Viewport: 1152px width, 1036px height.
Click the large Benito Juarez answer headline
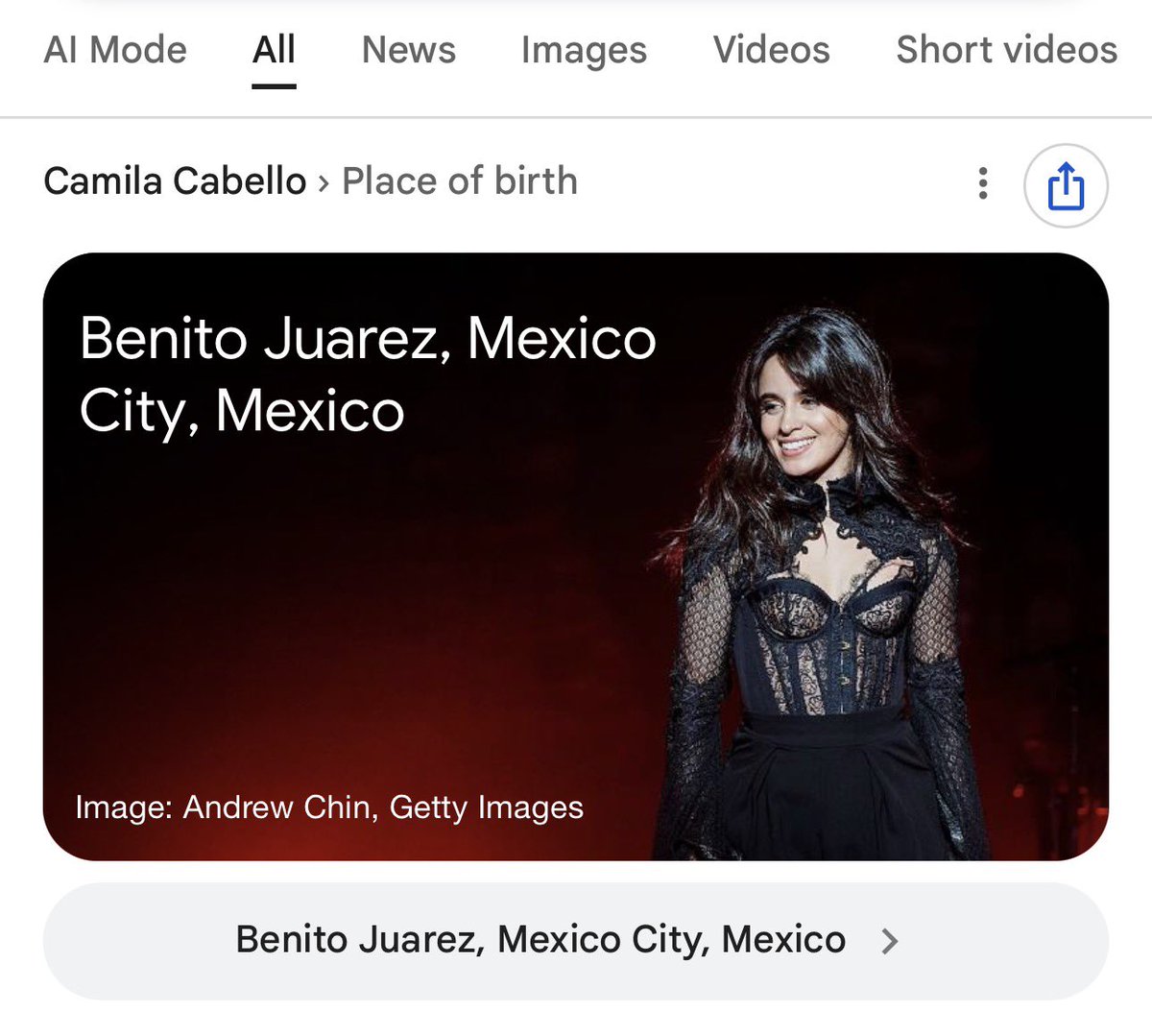point(368,374)
